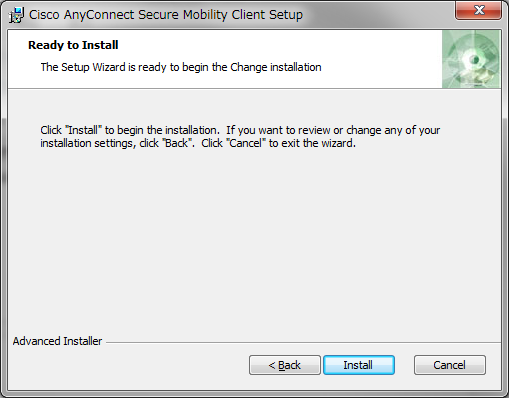Click the green CD disc banner image
Image resolution: width=509 pixels, height=398 pixels.
tap(471, 59)
